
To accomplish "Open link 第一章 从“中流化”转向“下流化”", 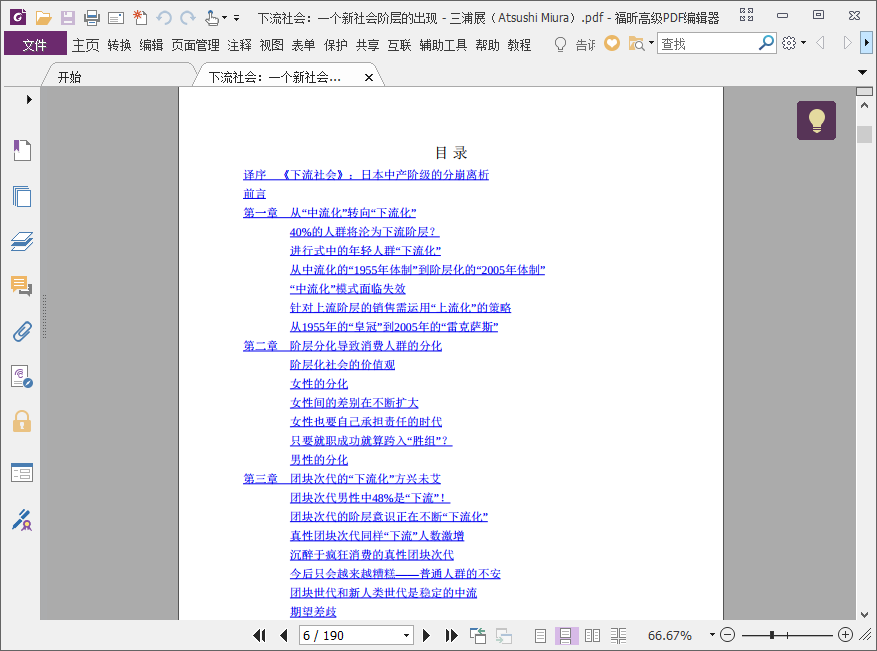I will [x=329, y=213].
